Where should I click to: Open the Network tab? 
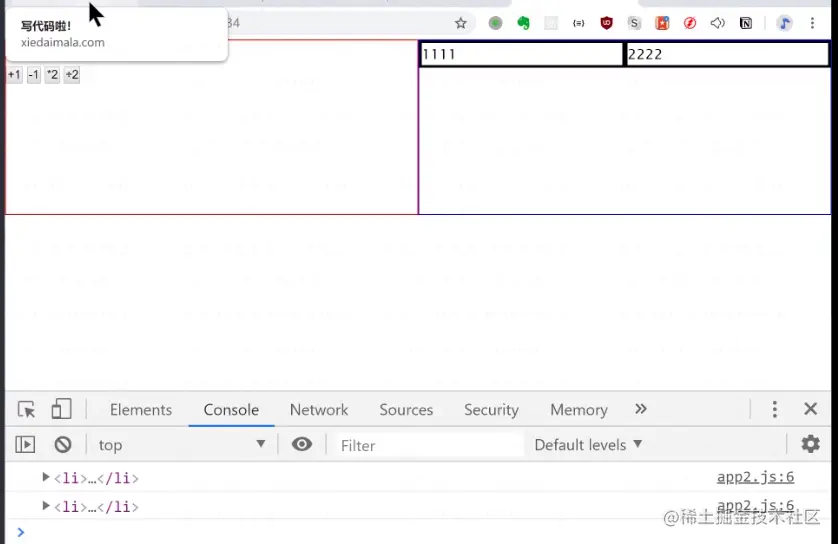tap(319, 410)
